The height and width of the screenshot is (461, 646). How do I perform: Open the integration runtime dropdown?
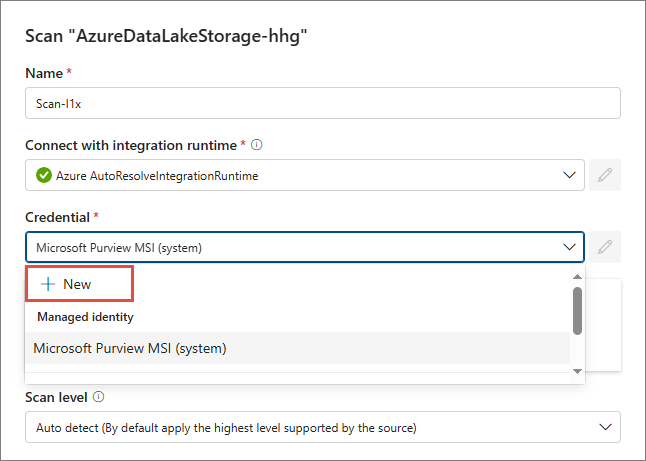click(304, 175)
